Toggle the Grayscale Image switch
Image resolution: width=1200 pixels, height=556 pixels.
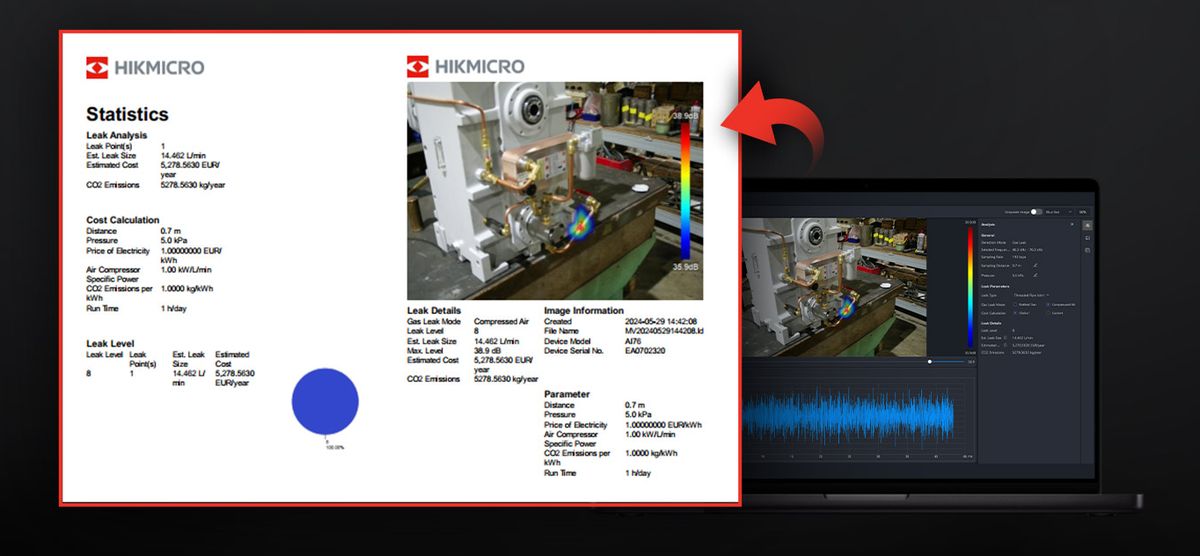point(1036,212)
